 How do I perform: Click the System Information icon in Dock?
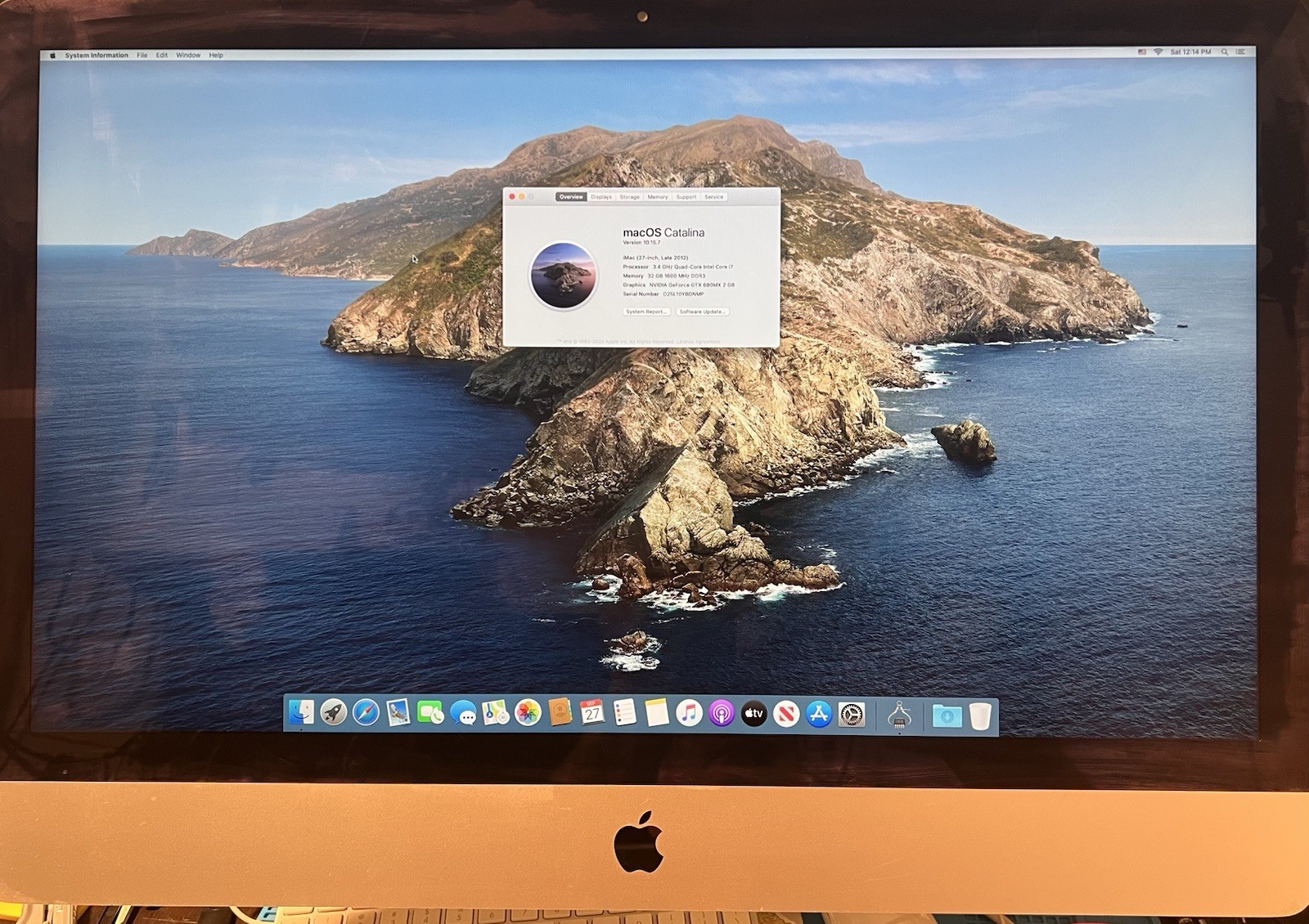pyautogui.click(x=899, y=715)
